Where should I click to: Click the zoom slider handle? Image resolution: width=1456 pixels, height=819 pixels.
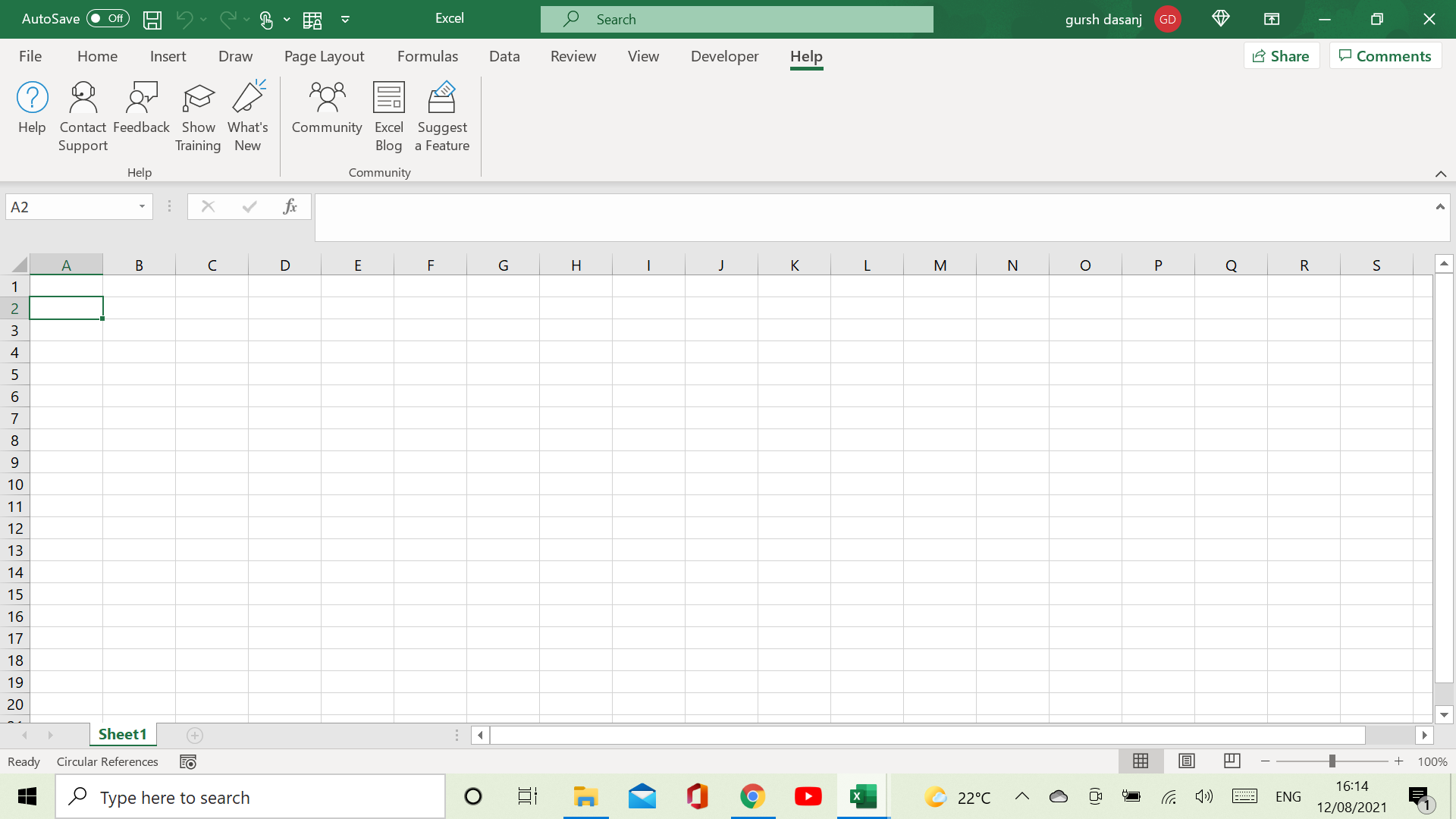pos(1332,761)
